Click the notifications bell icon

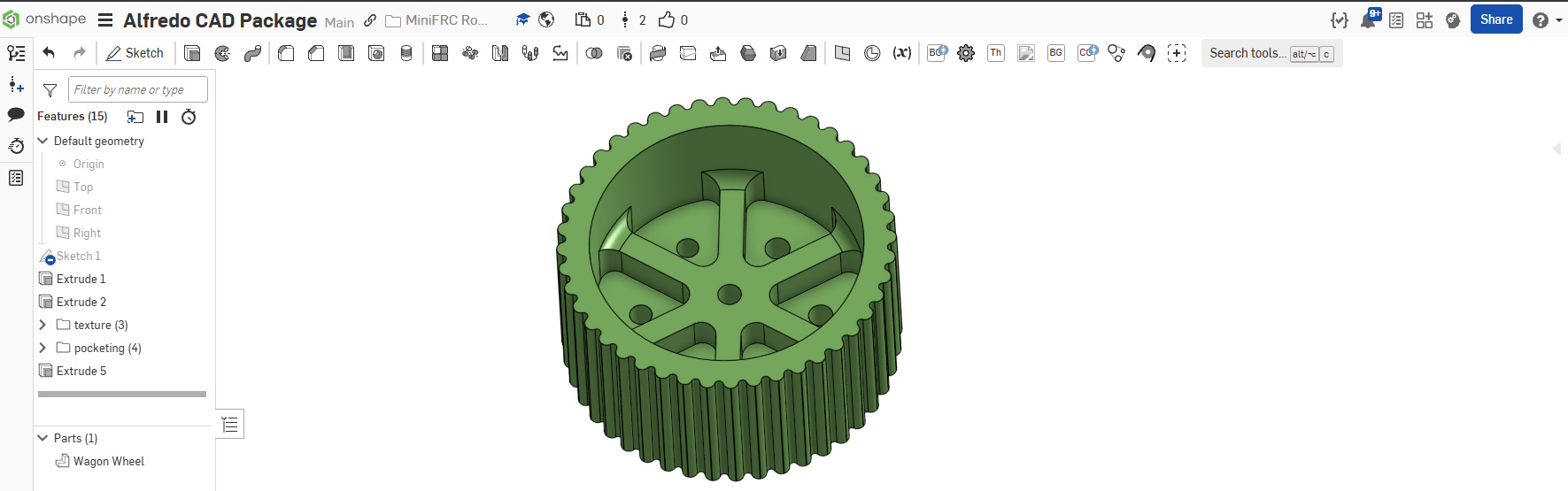[x=1368, y=20]
